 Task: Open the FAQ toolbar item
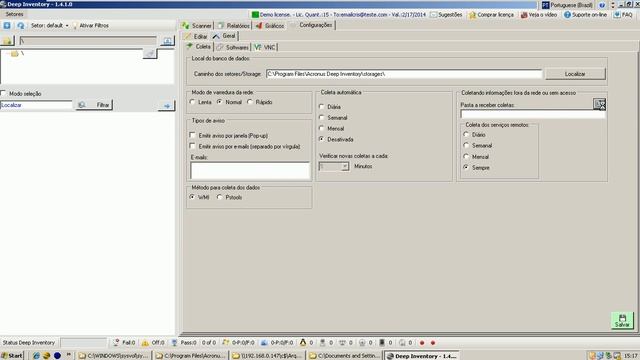coord(623,15)
